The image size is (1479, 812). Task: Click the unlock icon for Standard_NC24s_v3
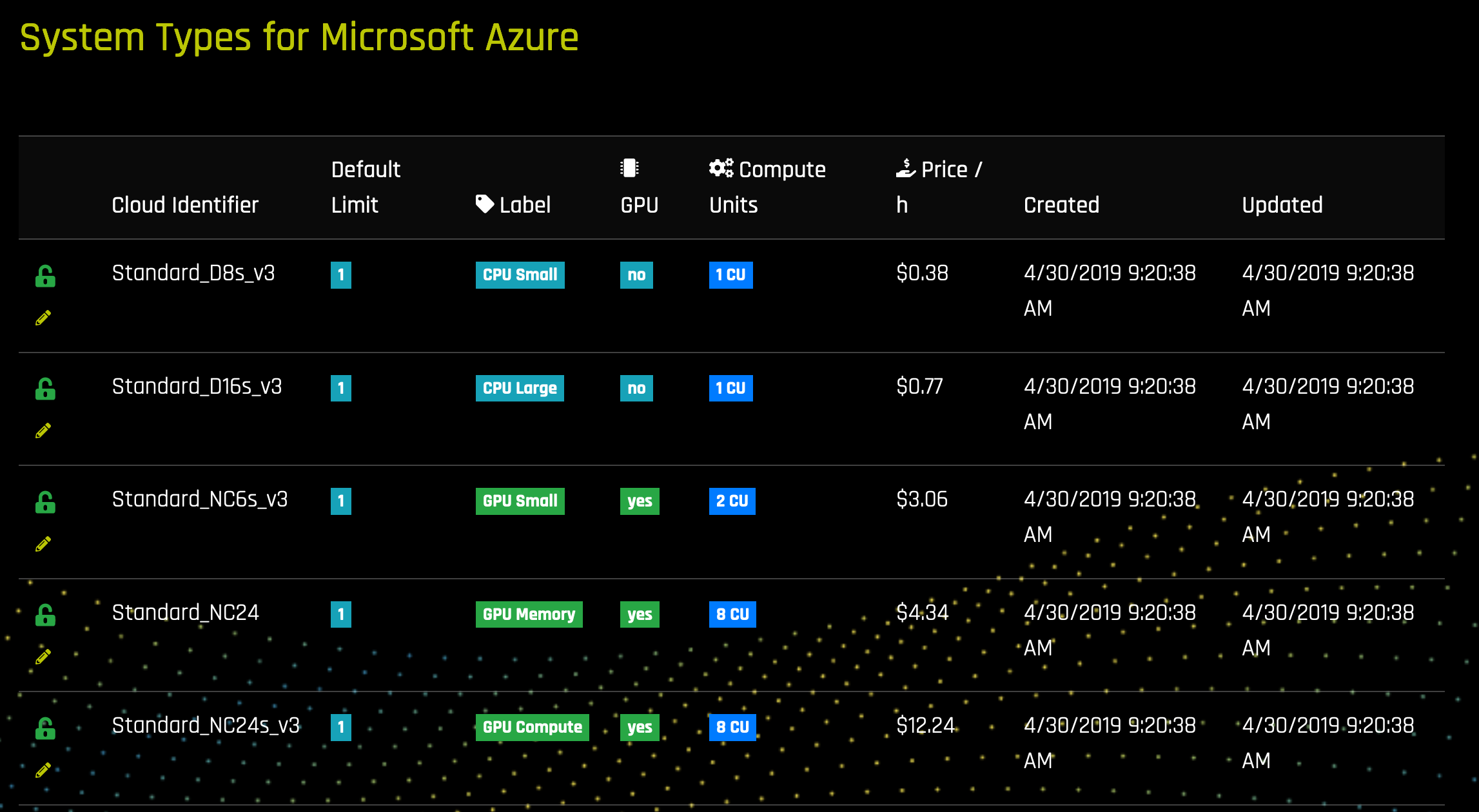click(x=45, y=728)
